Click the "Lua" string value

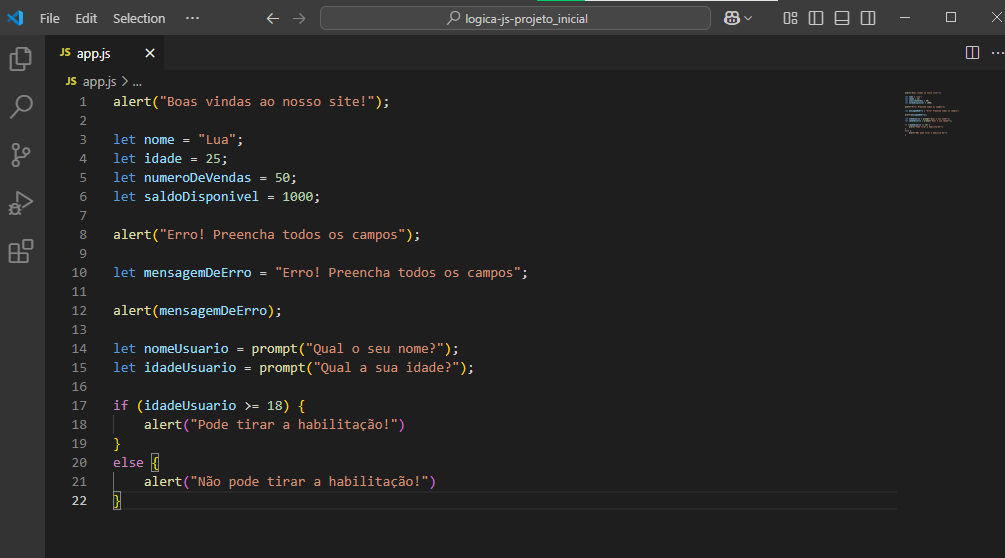coord(217,139)
